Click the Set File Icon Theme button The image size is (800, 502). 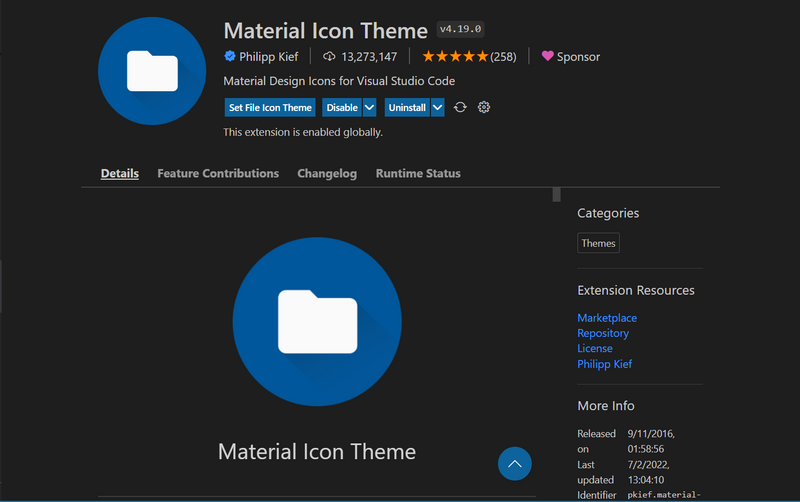(x=270, y=108)
